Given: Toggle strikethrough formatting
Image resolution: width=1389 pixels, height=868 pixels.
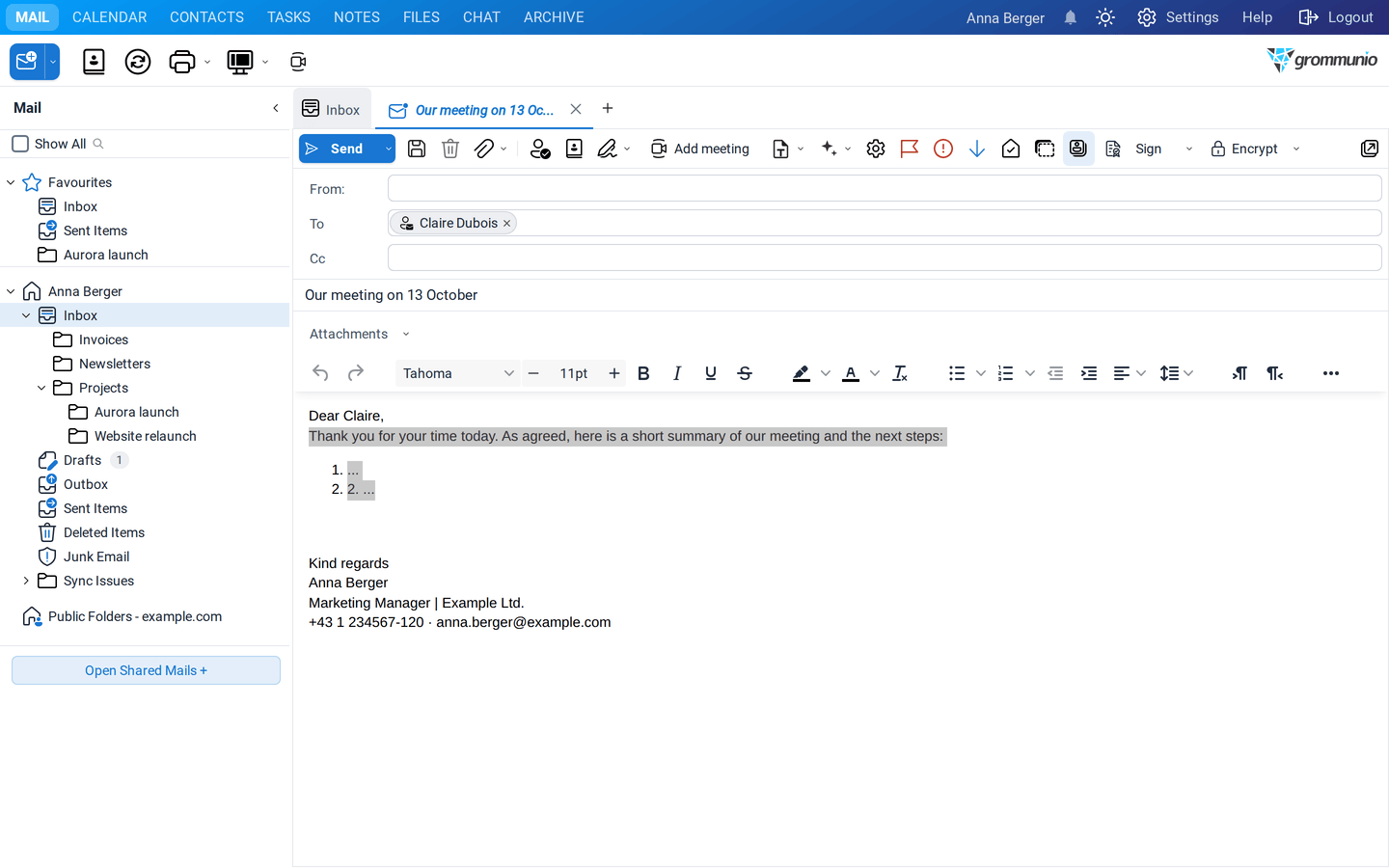Looking at the screenshot, I should 745,373.
